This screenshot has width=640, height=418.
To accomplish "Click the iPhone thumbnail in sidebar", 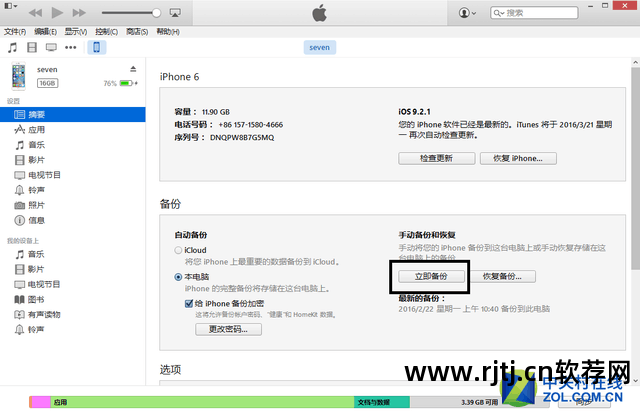I will [18, 76].
